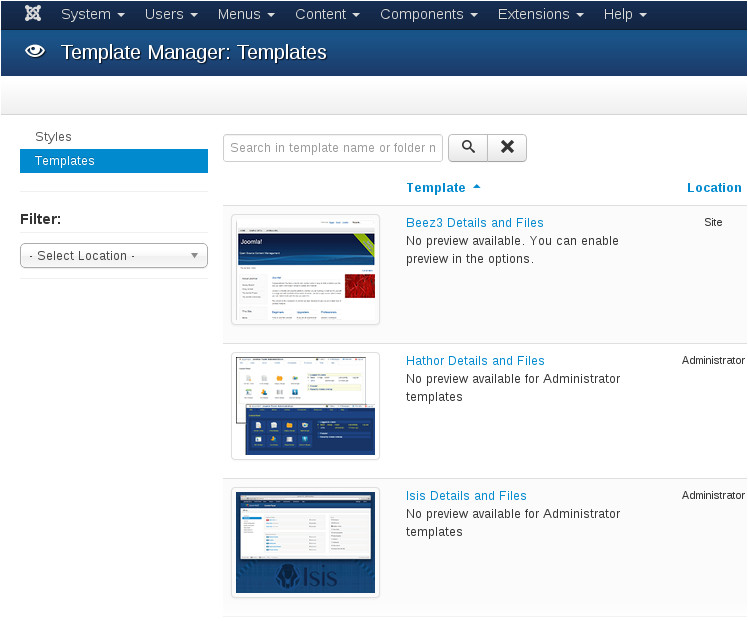Open the Users menu
748x621 pixels.
[171, 14]
